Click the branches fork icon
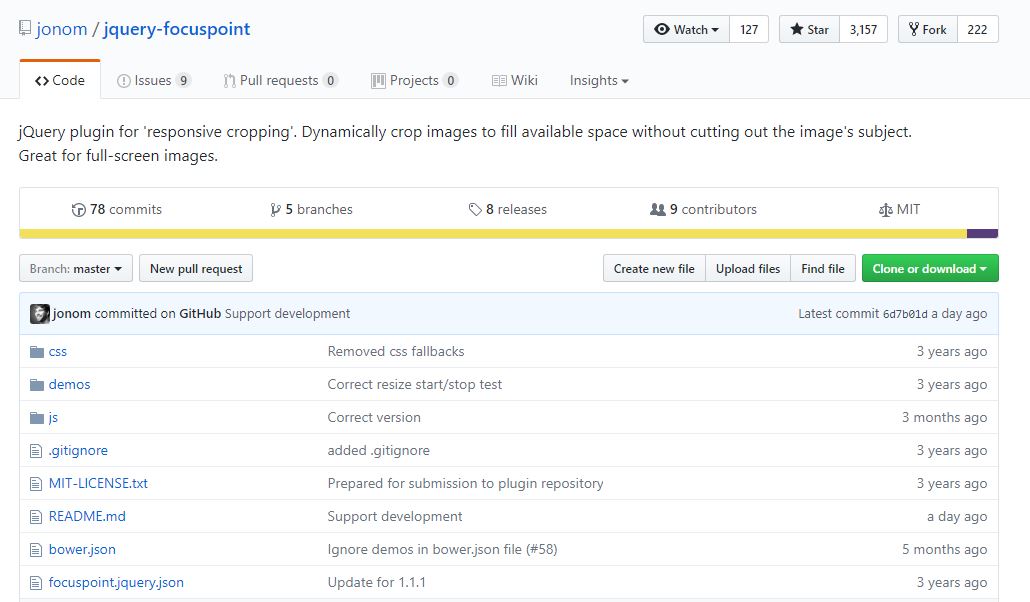 pos(275,210)
